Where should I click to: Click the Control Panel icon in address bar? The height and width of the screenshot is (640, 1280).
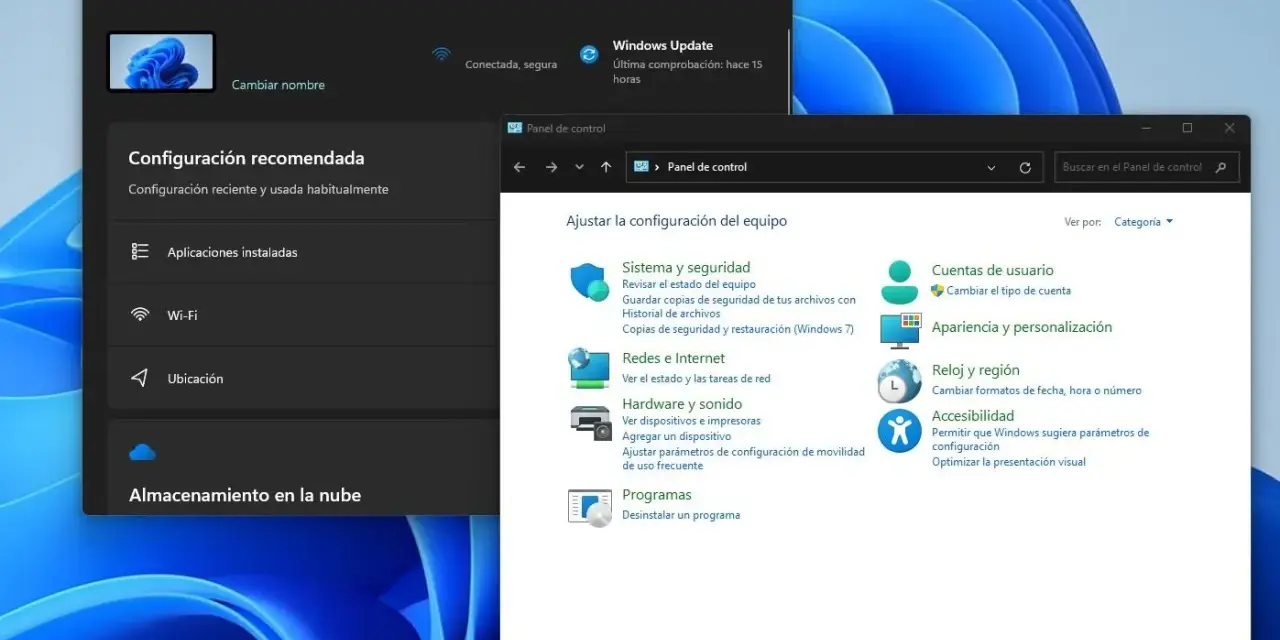click(x=641, y=166)
